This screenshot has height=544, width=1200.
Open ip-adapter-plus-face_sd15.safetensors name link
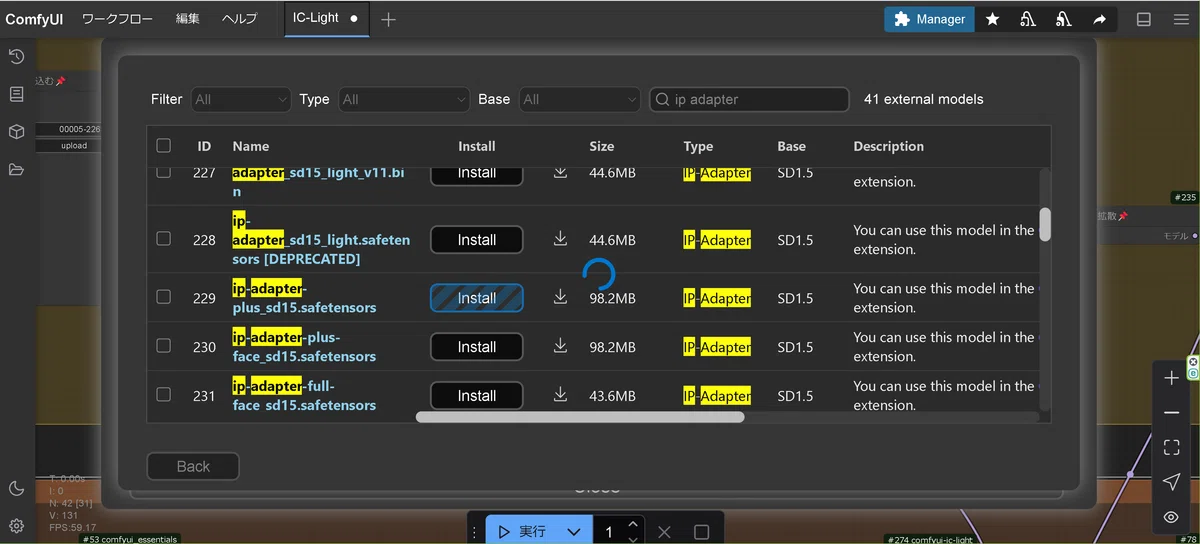point(304,347)
